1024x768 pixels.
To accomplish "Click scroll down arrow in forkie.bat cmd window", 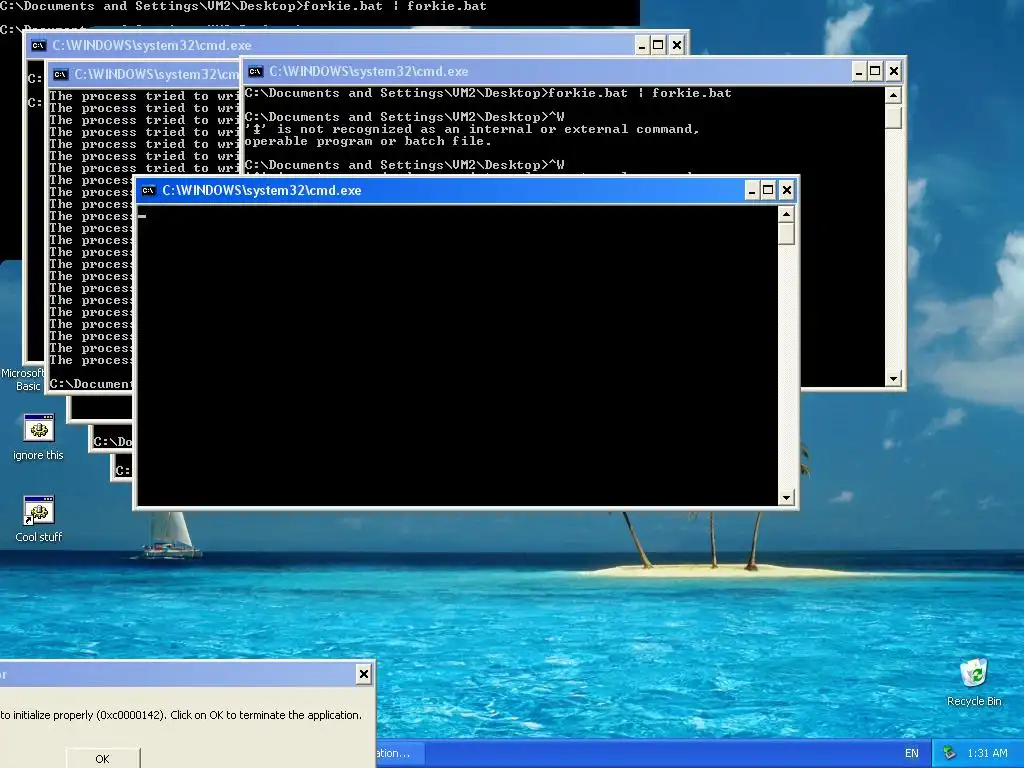I will pyautogui.click(x=893, y=379).
